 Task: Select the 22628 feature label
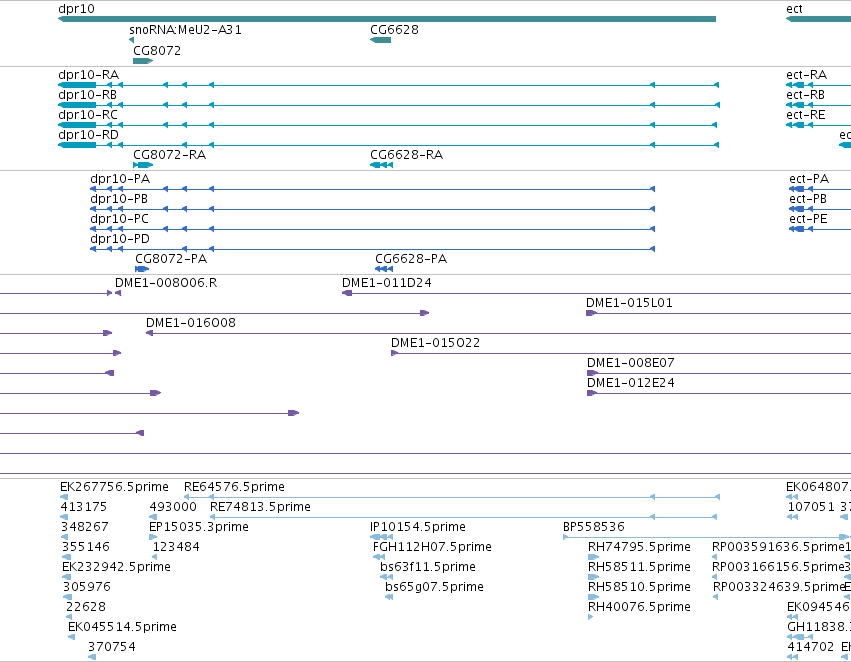86,608
